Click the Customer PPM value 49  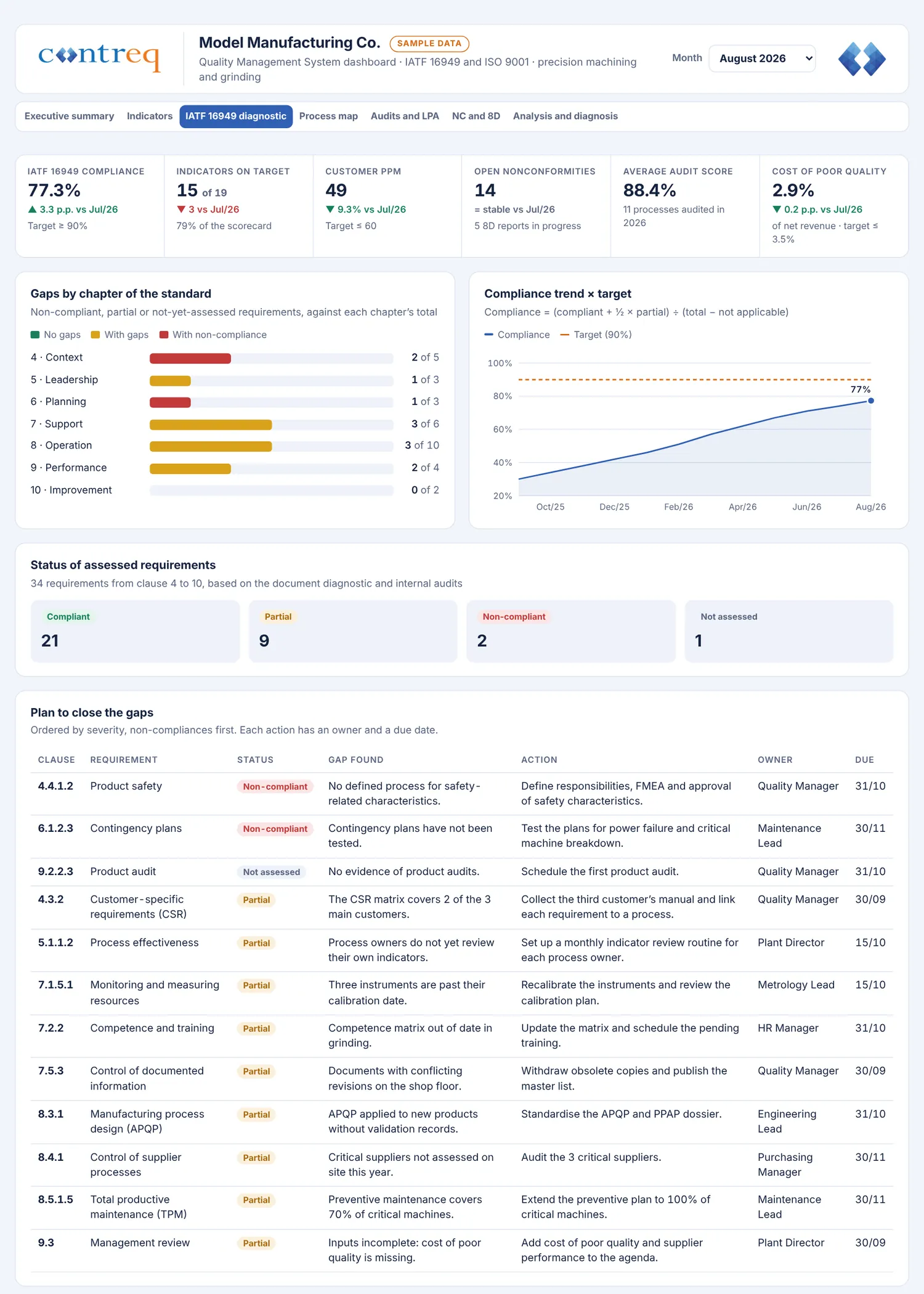pos(336,190)
